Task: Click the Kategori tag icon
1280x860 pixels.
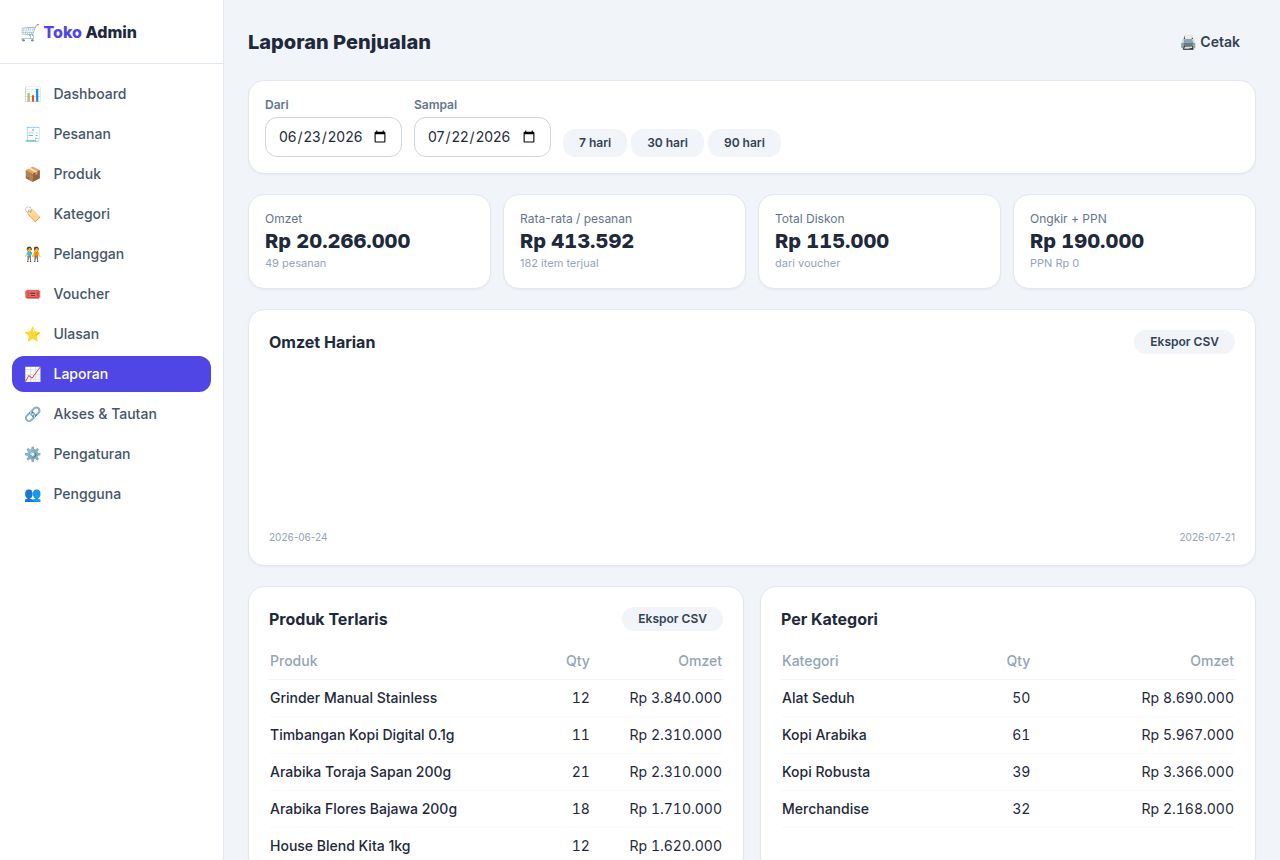Action: [33, 214]
